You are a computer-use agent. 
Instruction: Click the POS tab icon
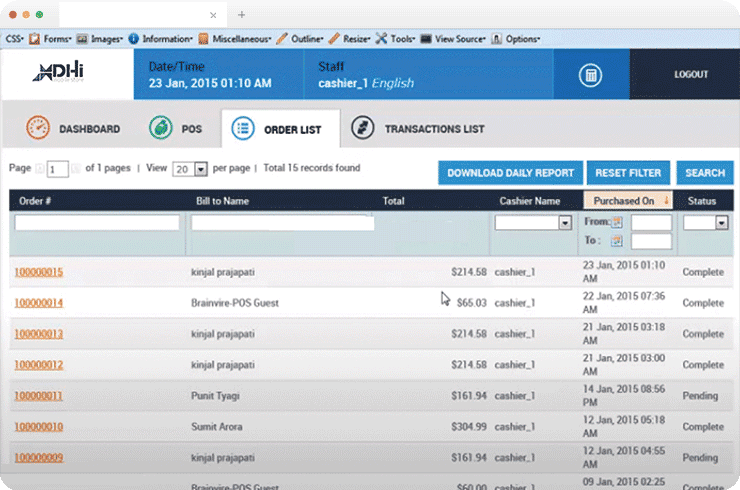click(x=158, y=129)
